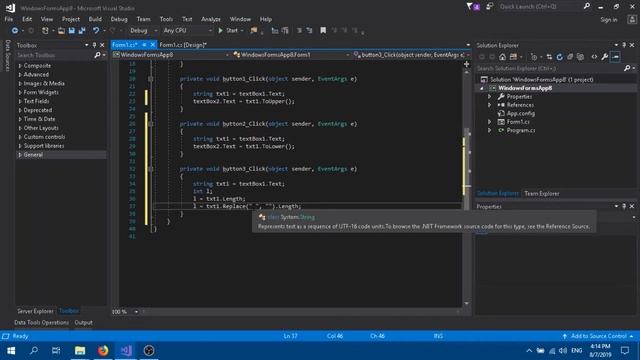Pin the Solution Explorer panel with the pushpin

coord(624,45)
